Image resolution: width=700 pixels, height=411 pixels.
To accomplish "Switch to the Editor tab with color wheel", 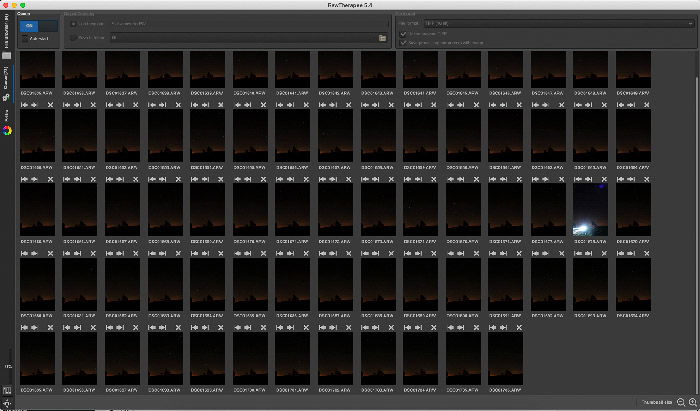I will 7,124.
